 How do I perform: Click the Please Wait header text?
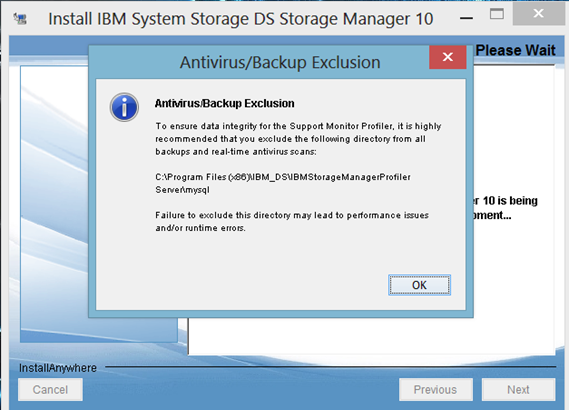click(515, 50)
